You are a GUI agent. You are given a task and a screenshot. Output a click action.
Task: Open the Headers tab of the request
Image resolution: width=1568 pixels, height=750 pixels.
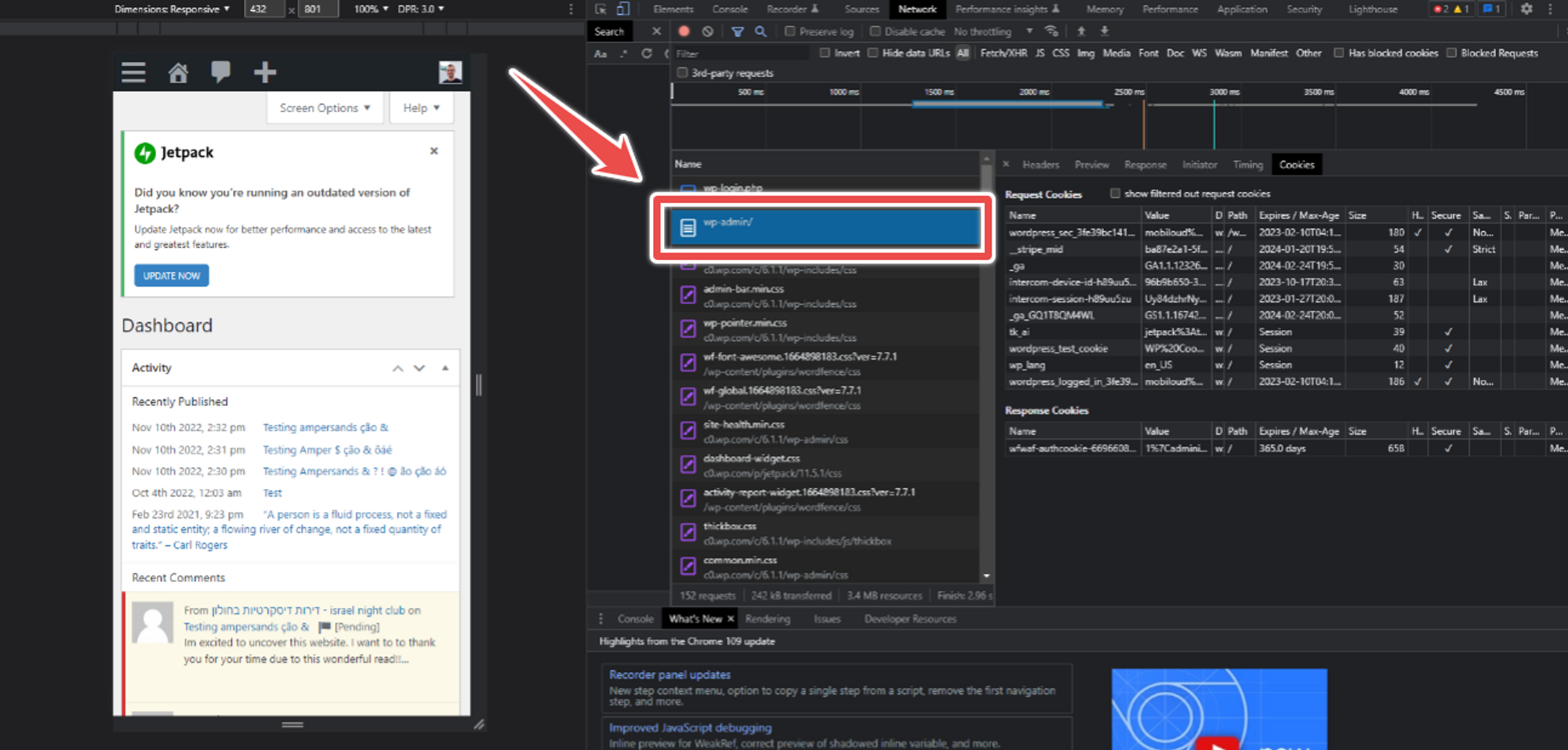click(1040, 165)
